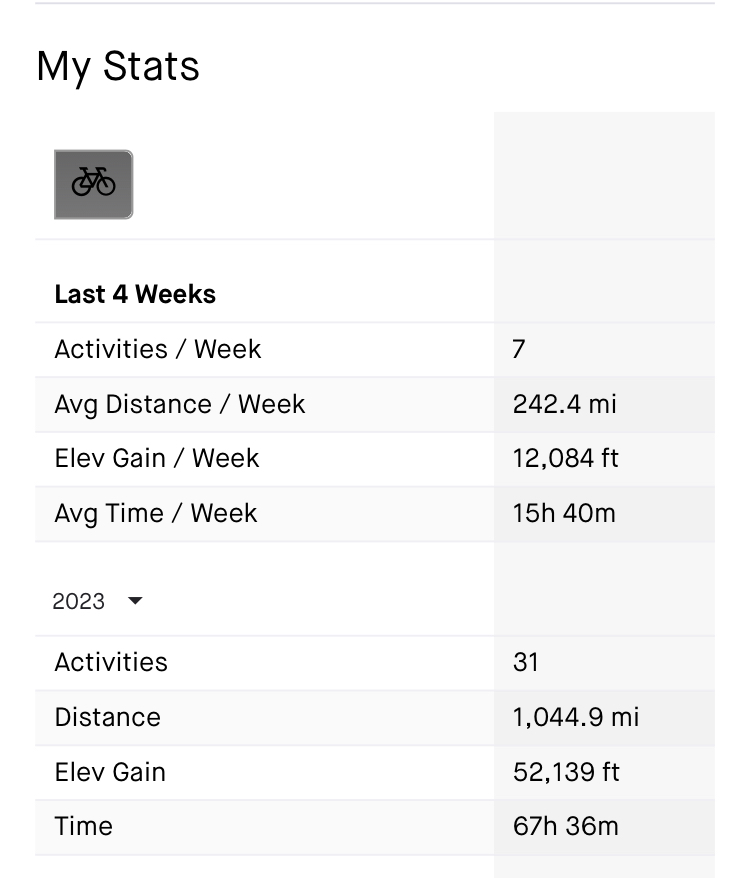Click the My Stats heading
The height and width of the screenshot is (878, 747).
(118, 67)
